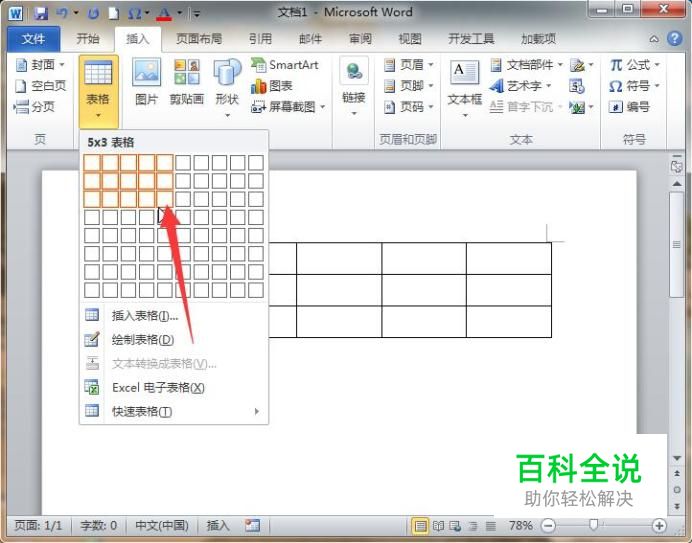Expand the Header (页眉) dropdown
Screen dimensions: 692x543
coord(431,65)
